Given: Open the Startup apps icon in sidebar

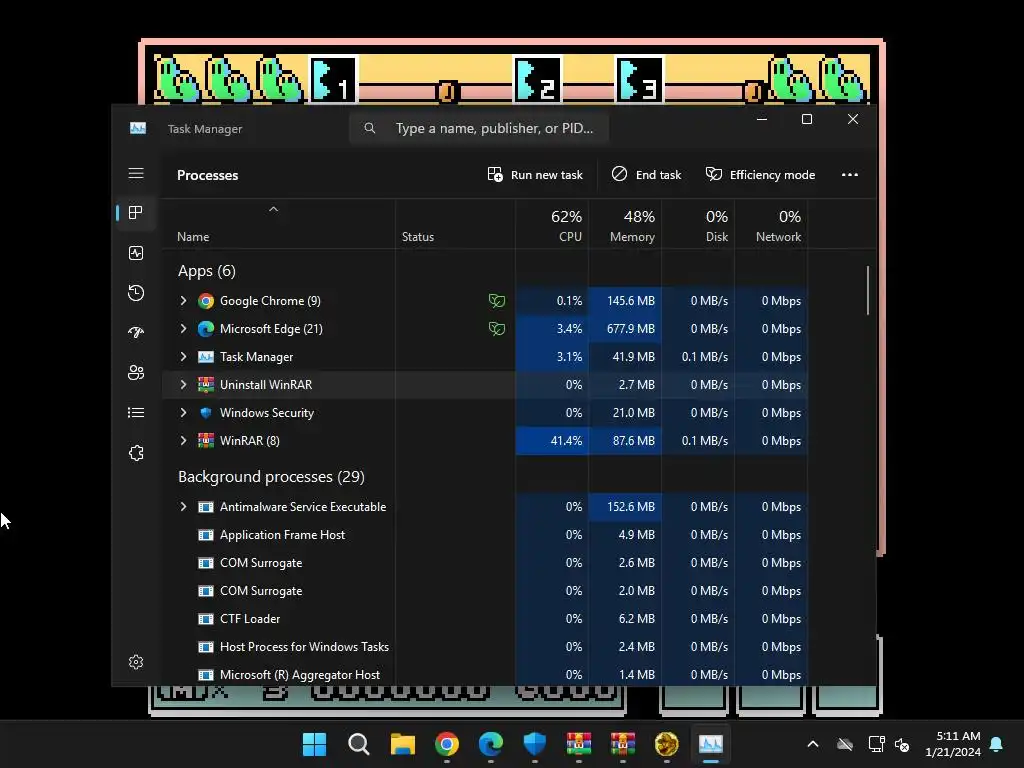Looking at the screenshot, I should [136, 332].
